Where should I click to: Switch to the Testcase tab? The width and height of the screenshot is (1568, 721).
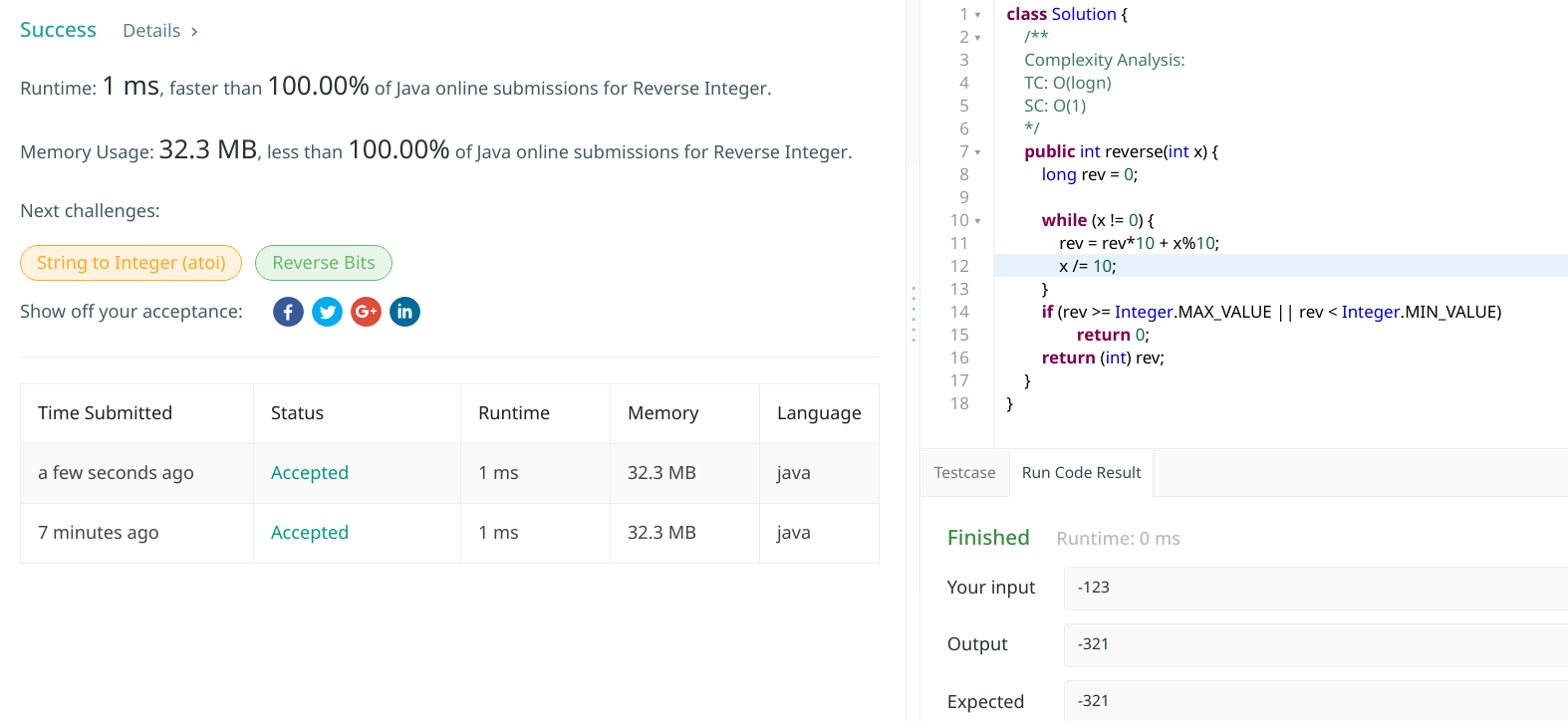[964, 473]
